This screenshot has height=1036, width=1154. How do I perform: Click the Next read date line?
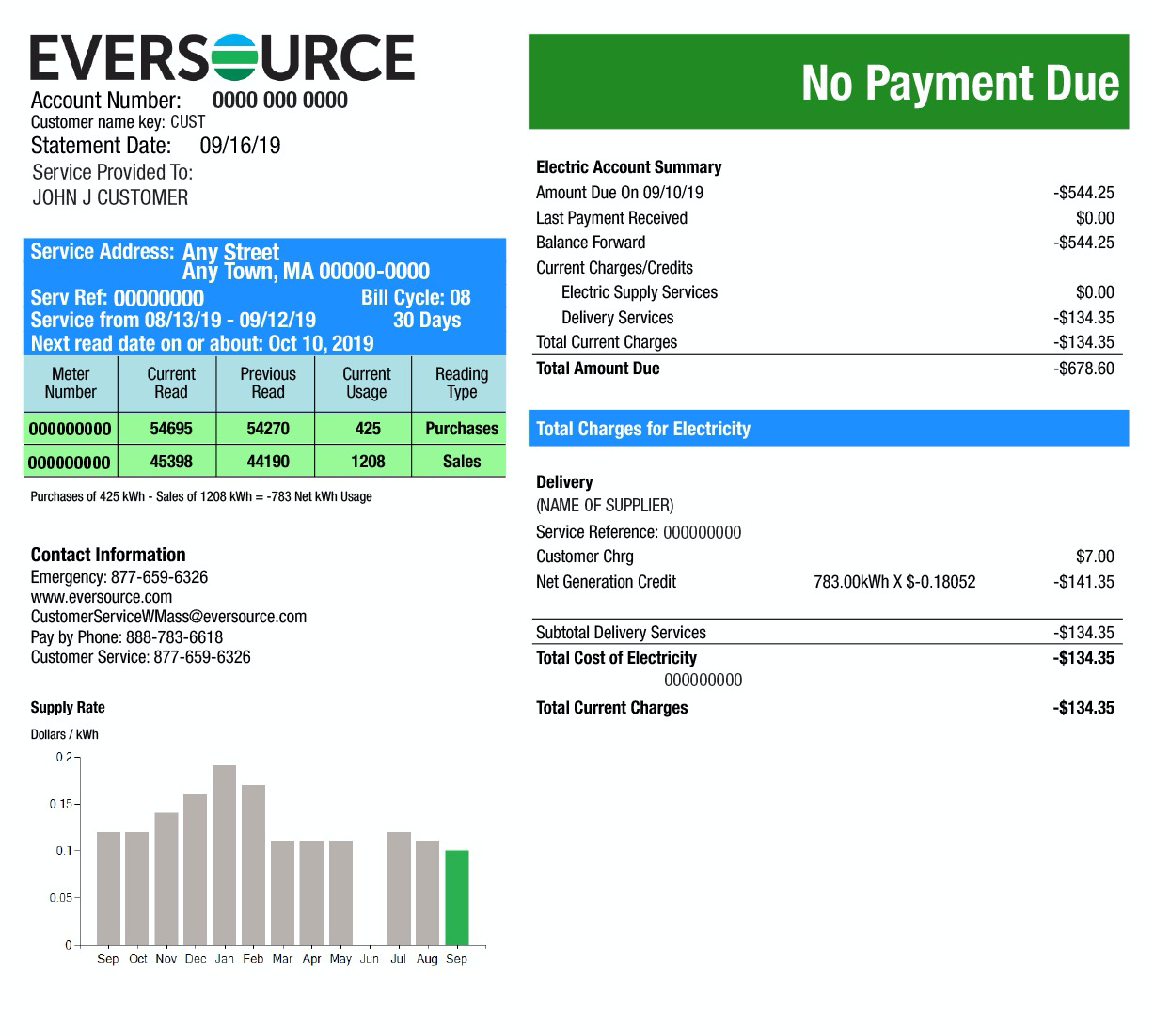pos(202,343)
